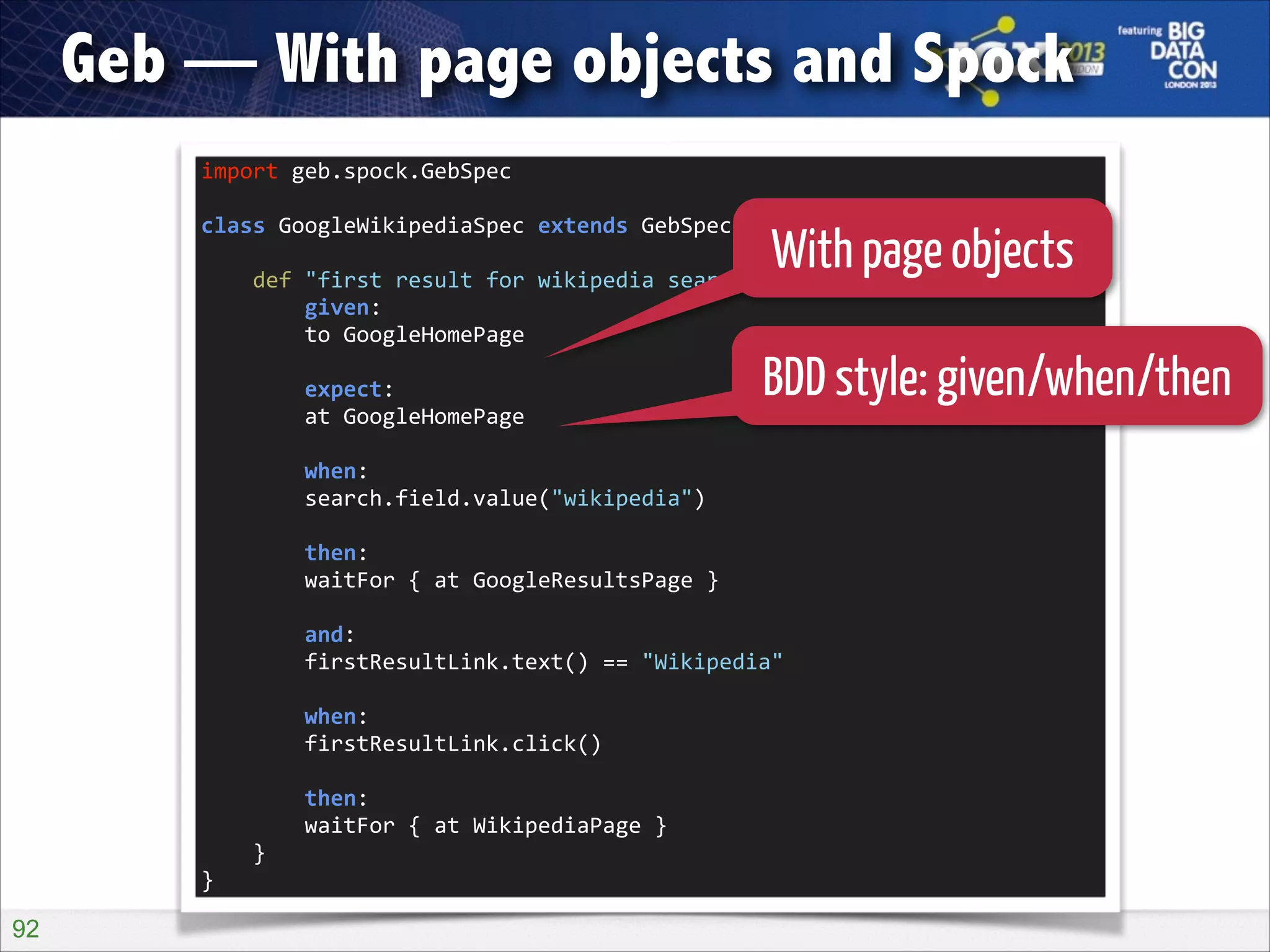Image resolution: width=1270 pixels, height=952 pixels.
Task: Click the 'then:' label above GoogleResultsPage
Action: (x=335, y=553)
